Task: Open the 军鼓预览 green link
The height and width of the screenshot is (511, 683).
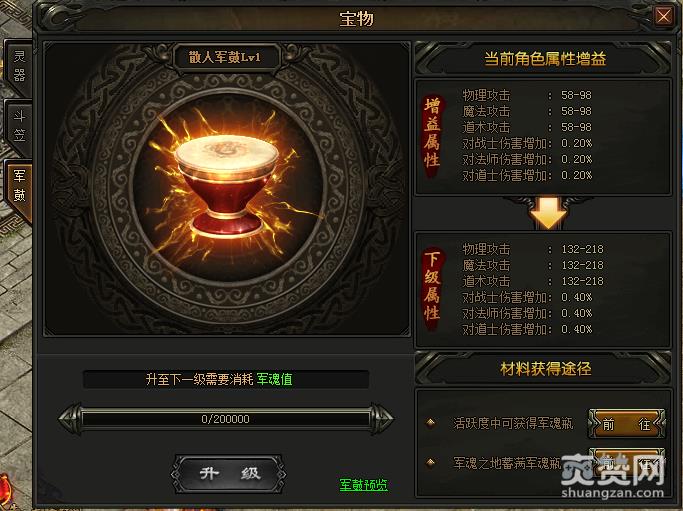Action: click(363, 484)
